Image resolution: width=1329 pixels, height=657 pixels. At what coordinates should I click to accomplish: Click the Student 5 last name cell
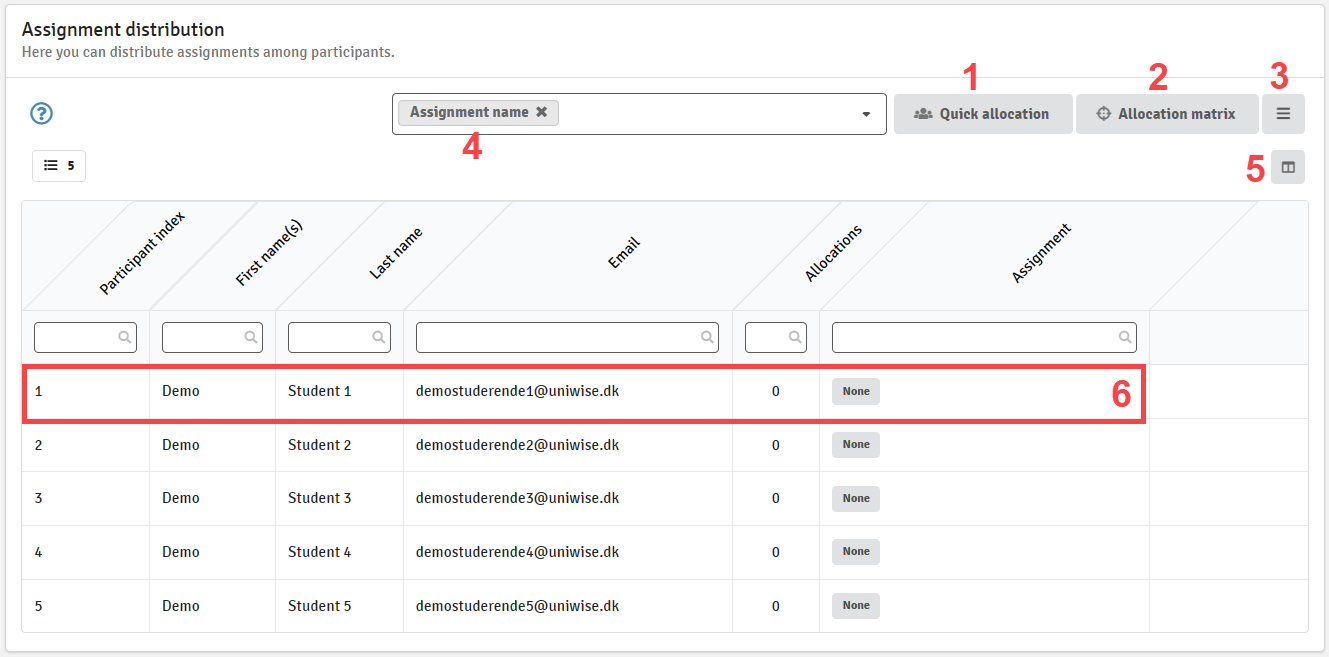339,606
